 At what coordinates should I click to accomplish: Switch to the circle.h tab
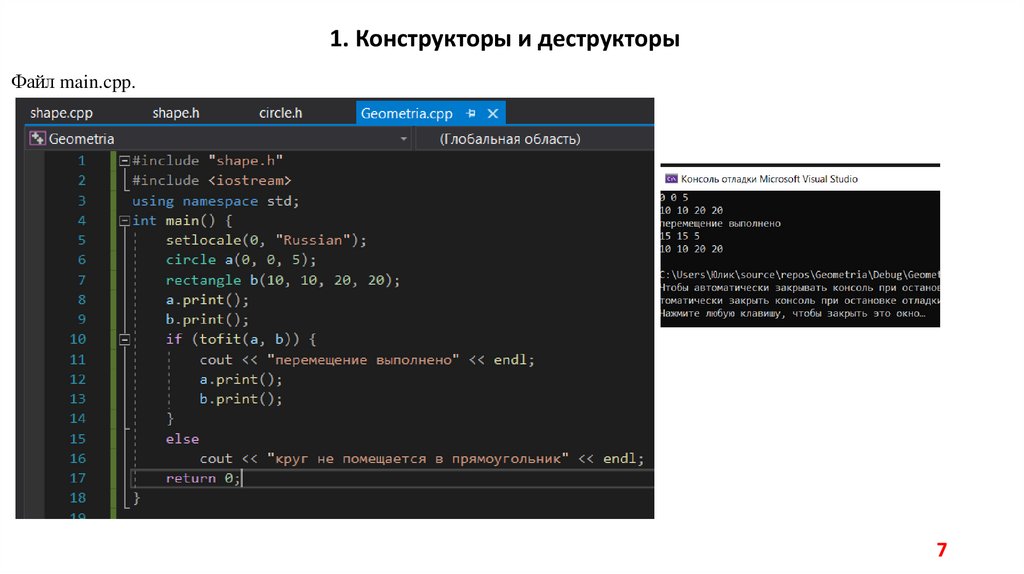point(280,113)
